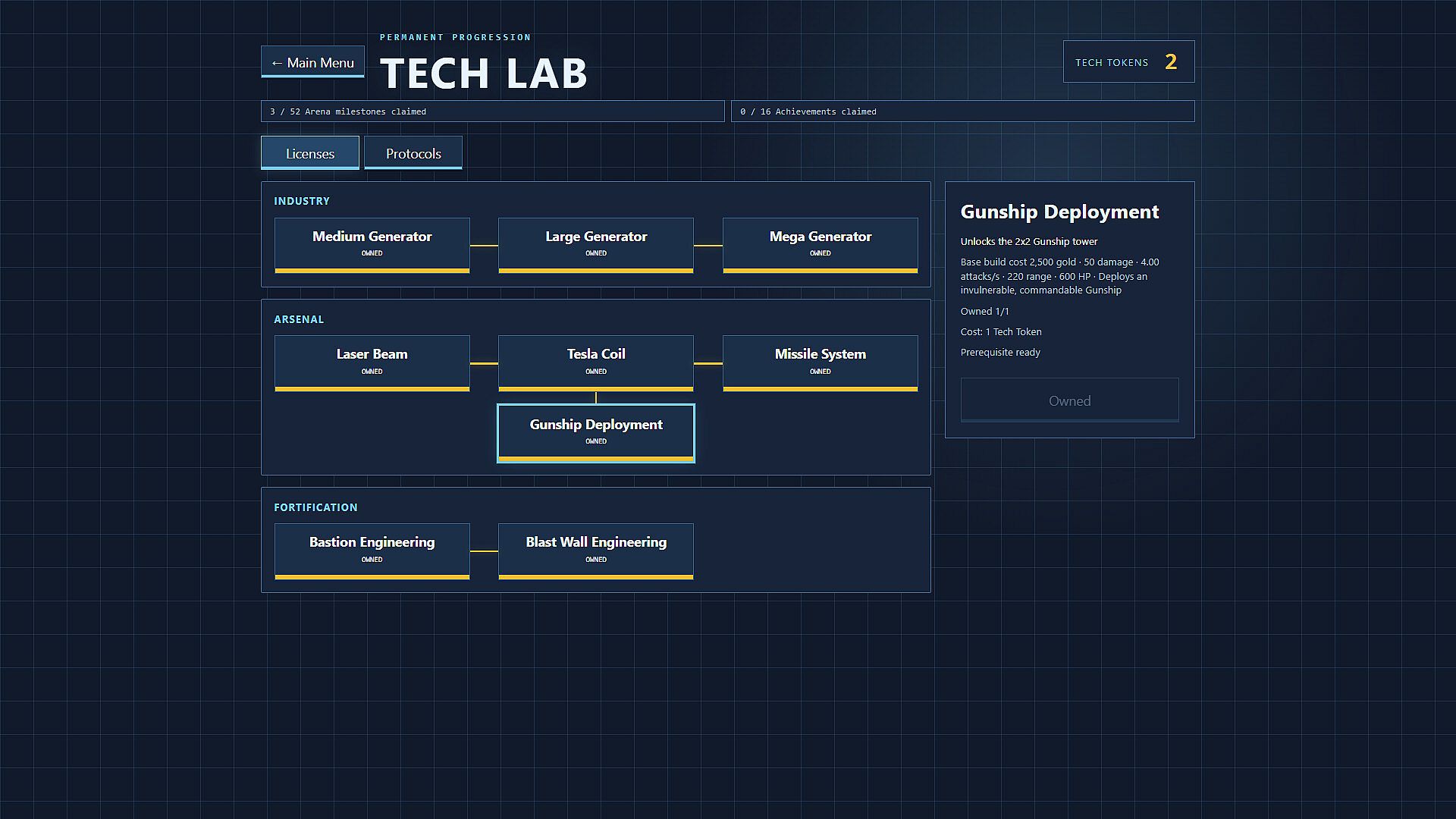Click the 'Prerequisite ready' text
Viewport: 1456px width, 819px height.
click(x=1000, y=352)
